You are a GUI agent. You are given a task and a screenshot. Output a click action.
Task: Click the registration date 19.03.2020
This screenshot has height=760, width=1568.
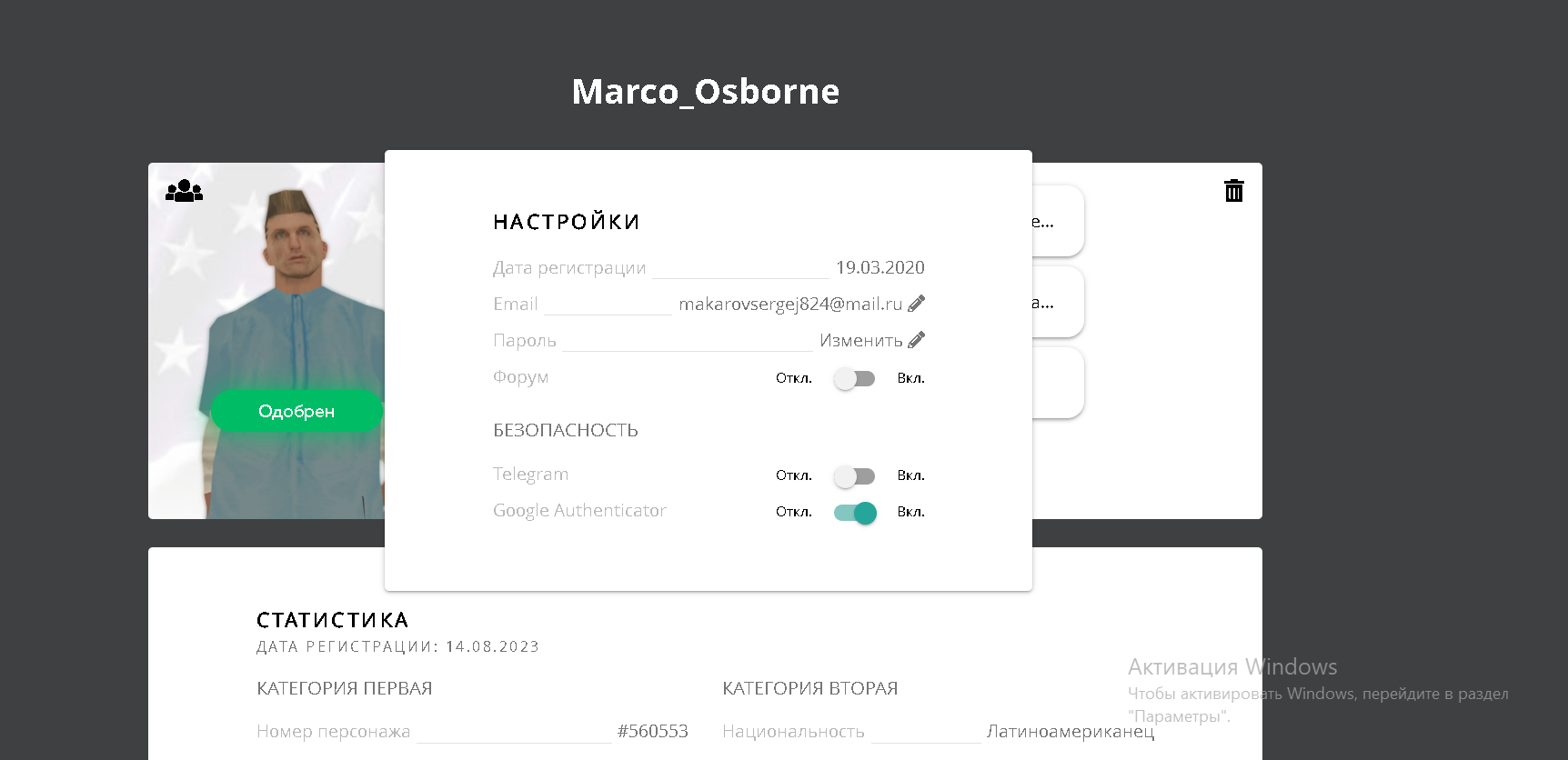880,267
